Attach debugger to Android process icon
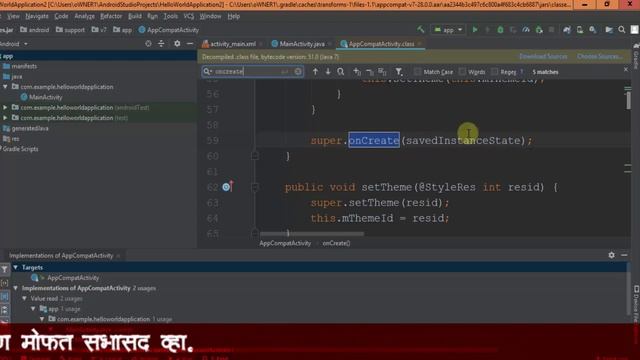 tap(539, 29)
